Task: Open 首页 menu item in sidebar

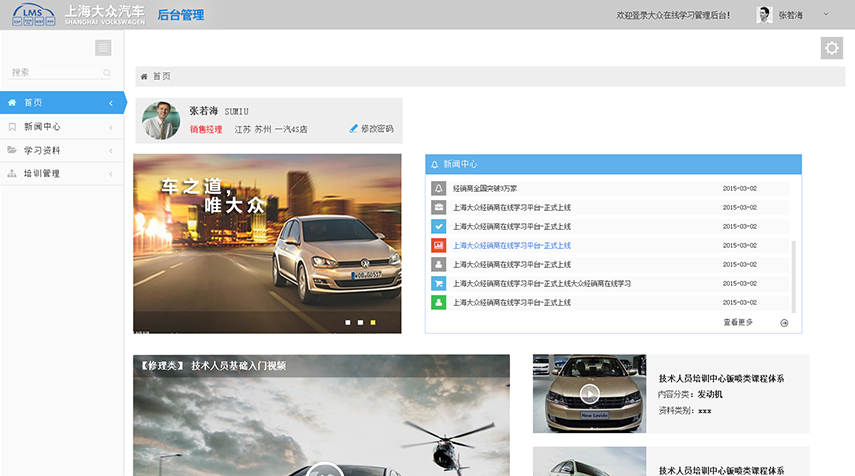Action: [x=62, y=103]
